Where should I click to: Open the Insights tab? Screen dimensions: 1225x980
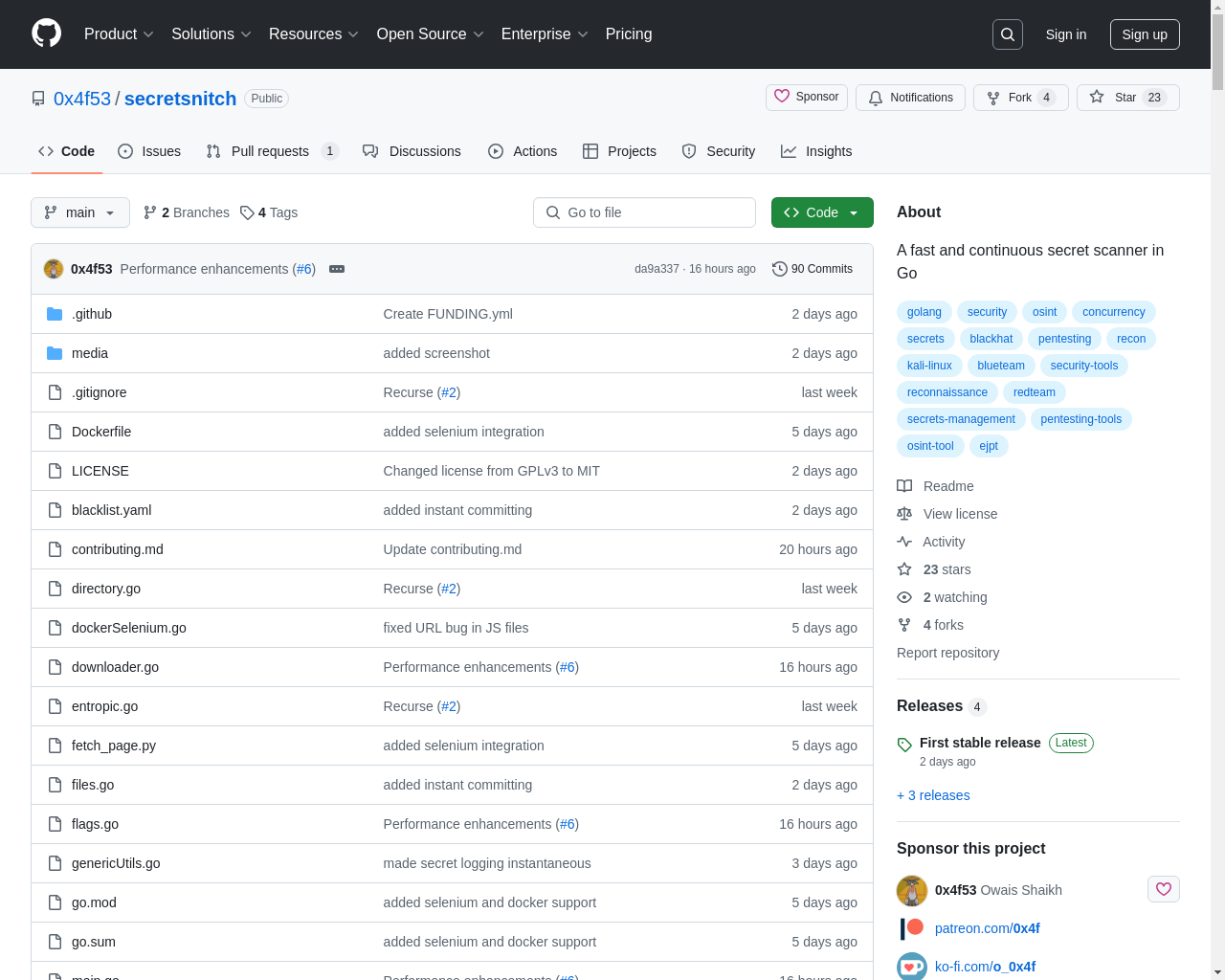(816, 151)
